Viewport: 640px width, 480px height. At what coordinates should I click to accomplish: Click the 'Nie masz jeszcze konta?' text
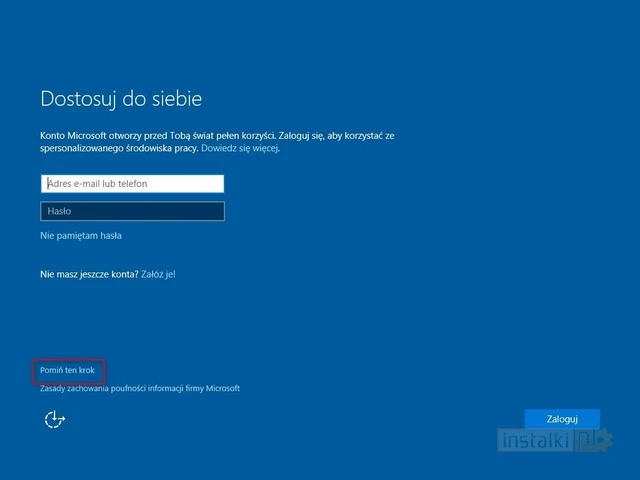click(88, 273)
